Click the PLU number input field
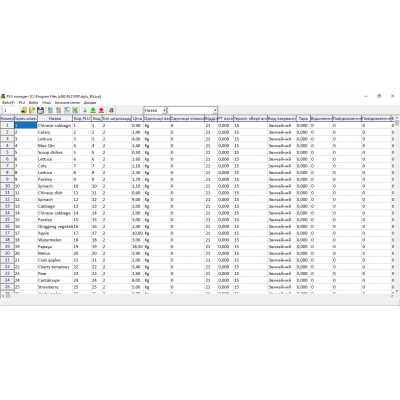This screenshot has height=400, width=400. (x=11, y=110)
